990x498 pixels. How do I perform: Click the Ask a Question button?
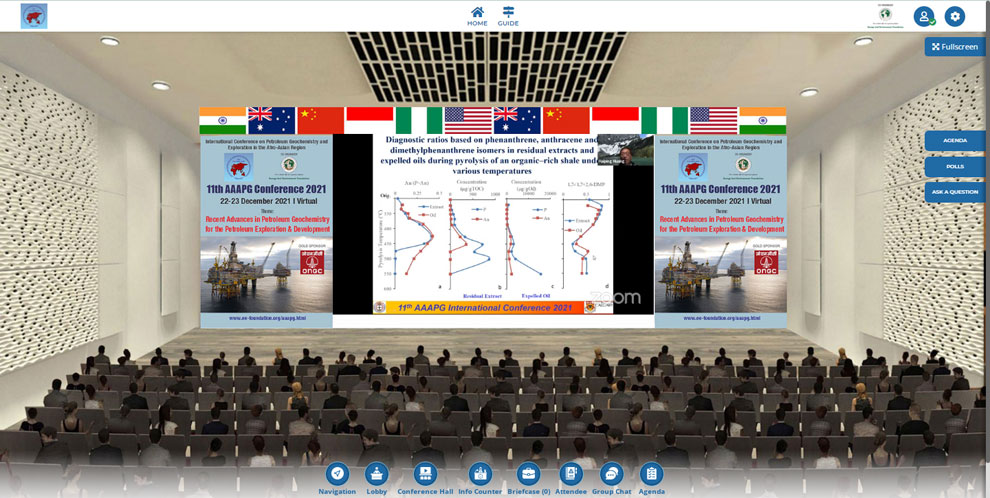[955, 192]
